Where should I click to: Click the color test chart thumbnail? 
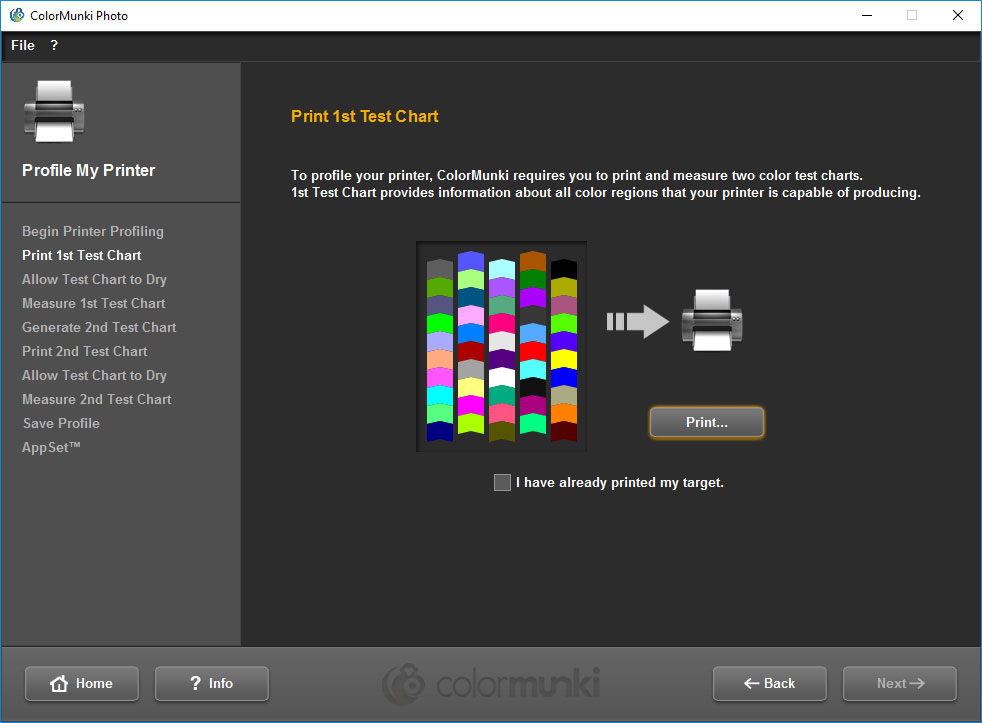click(502, 346)
